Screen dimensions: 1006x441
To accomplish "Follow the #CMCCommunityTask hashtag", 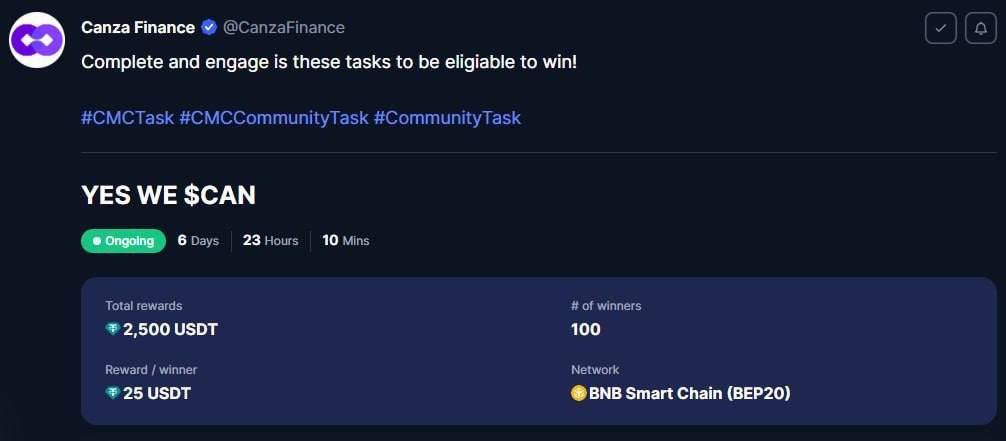I will point(274,117).
